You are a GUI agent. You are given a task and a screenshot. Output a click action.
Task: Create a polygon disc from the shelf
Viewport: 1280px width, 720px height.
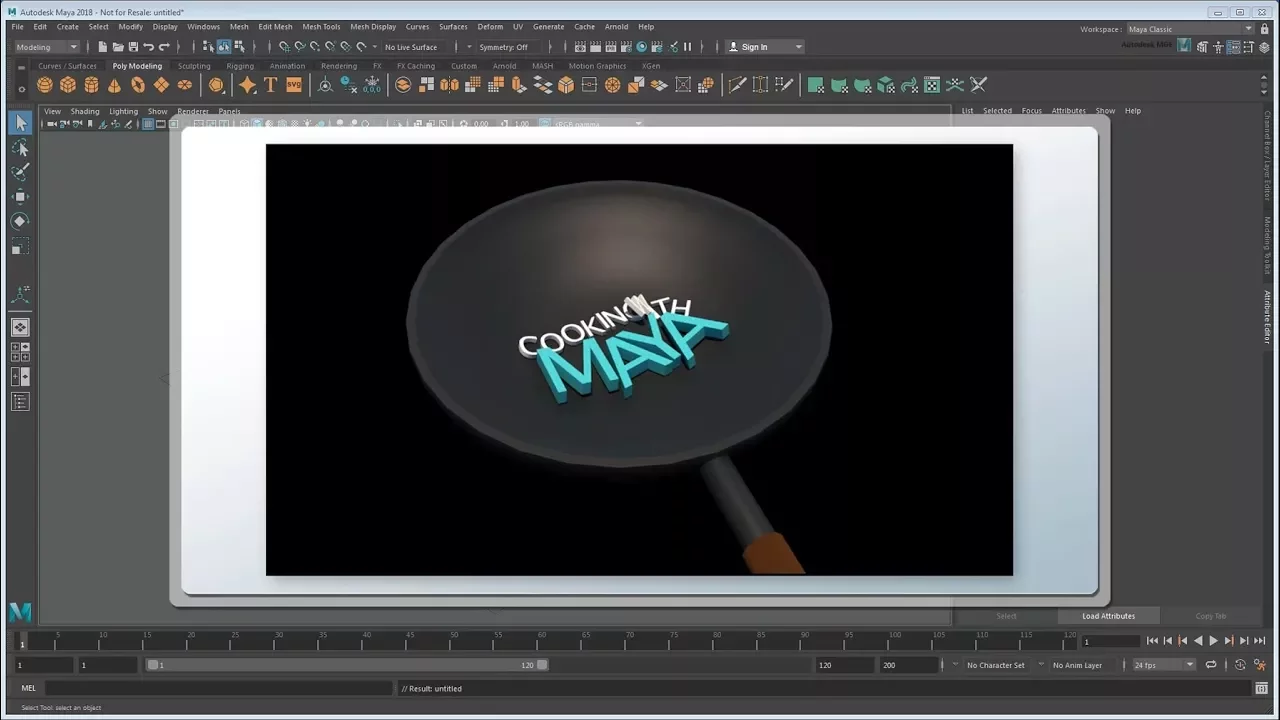tap(185, 85)
